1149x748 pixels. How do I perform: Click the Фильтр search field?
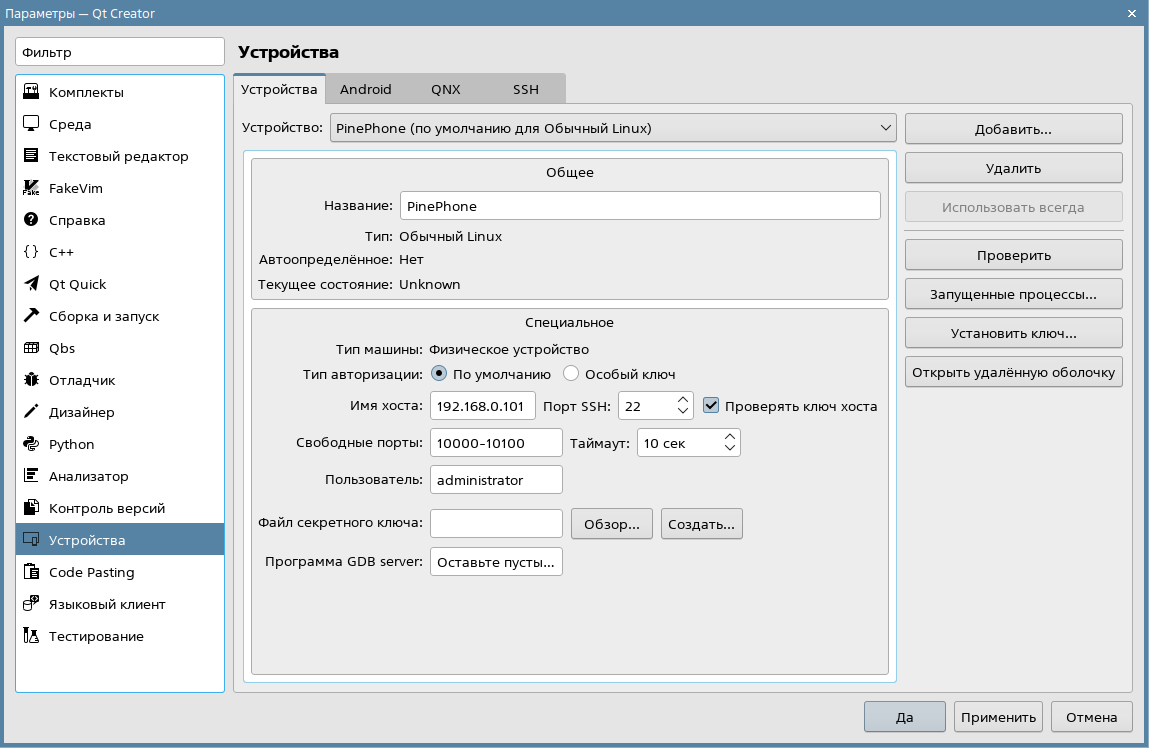(121, 52)
